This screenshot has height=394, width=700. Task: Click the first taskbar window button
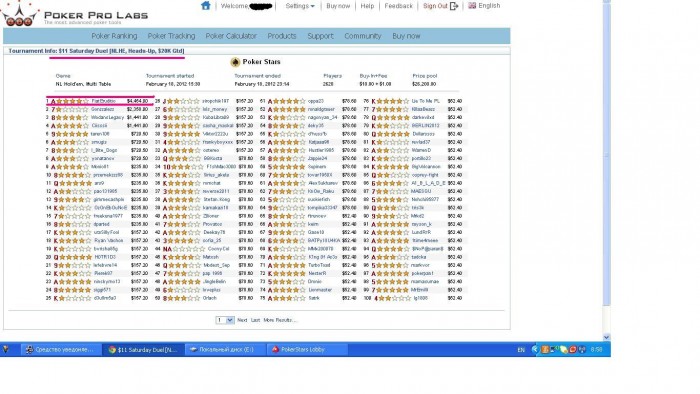click(x=61, y=350)
